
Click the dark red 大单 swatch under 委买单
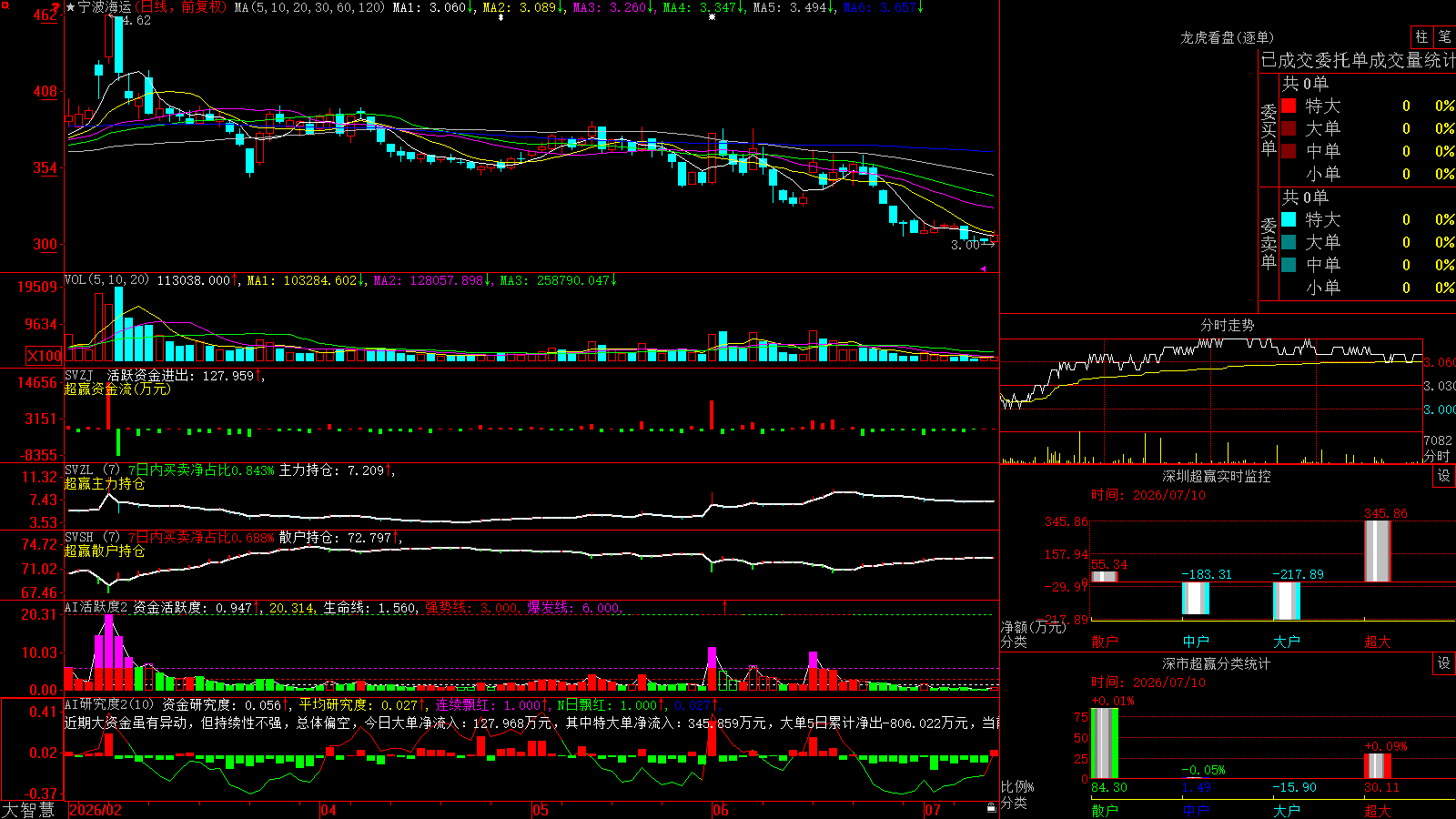click(x=1289, y=128)
